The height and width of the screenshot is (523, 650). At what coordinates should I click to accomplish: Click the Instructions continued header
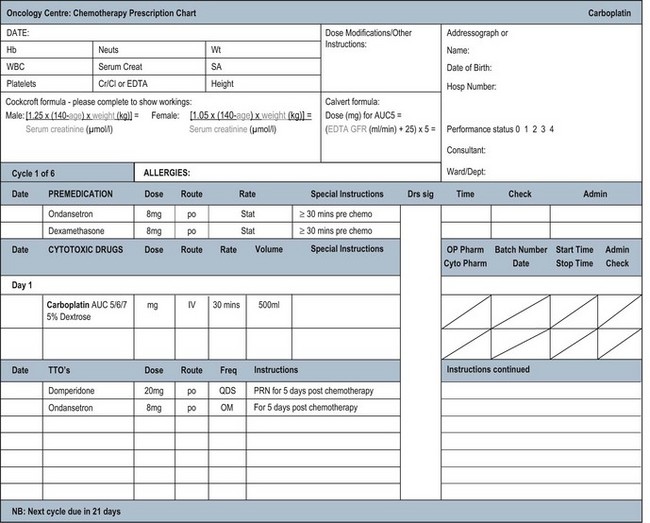click(x=489, y=370)
